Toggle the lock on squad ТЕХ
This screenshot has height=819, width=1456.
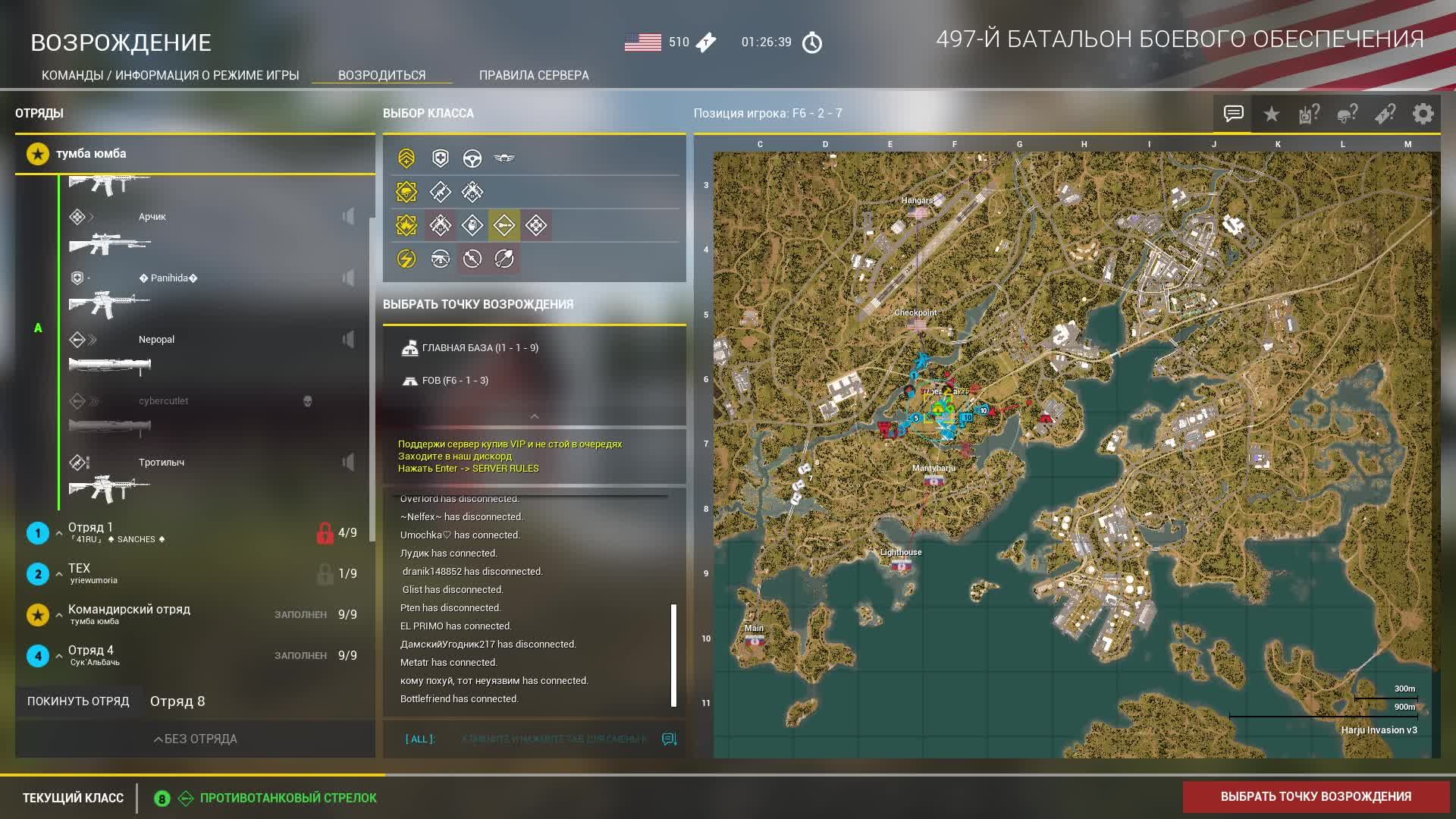(x=325, y=574)
